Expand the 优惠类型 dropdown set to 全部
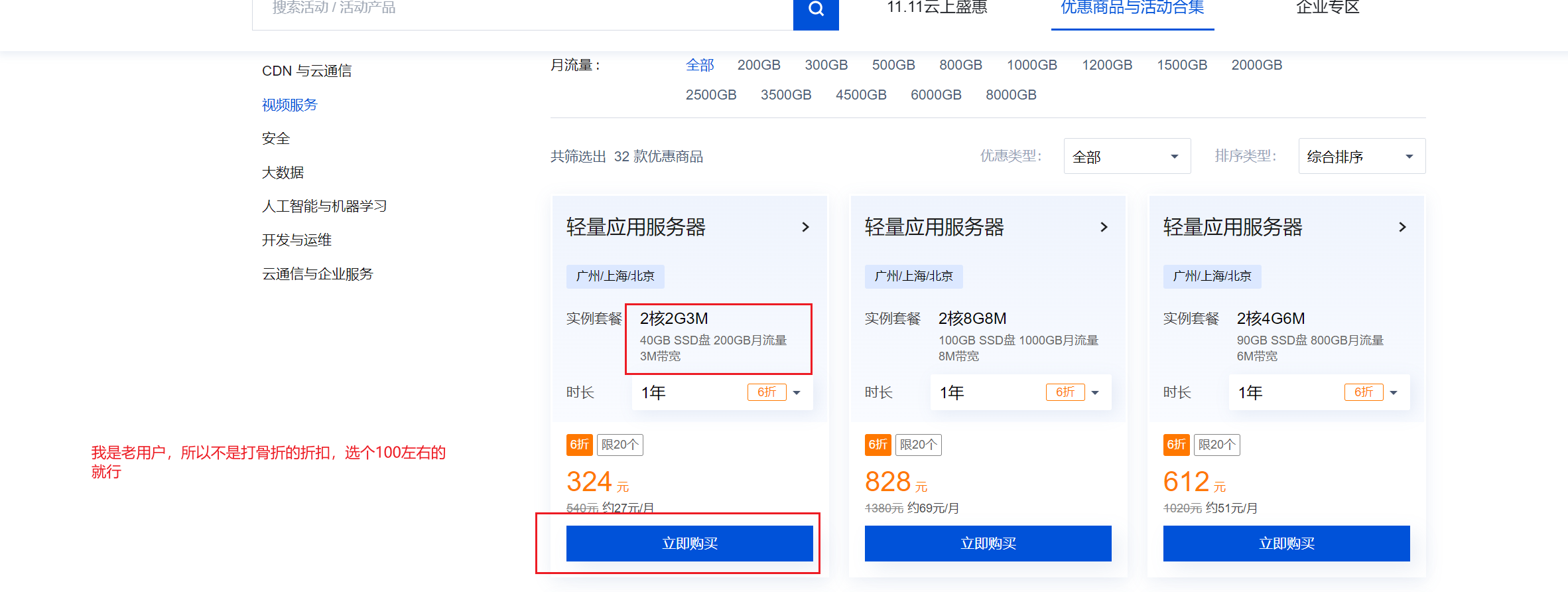 tap(1127, 157)
